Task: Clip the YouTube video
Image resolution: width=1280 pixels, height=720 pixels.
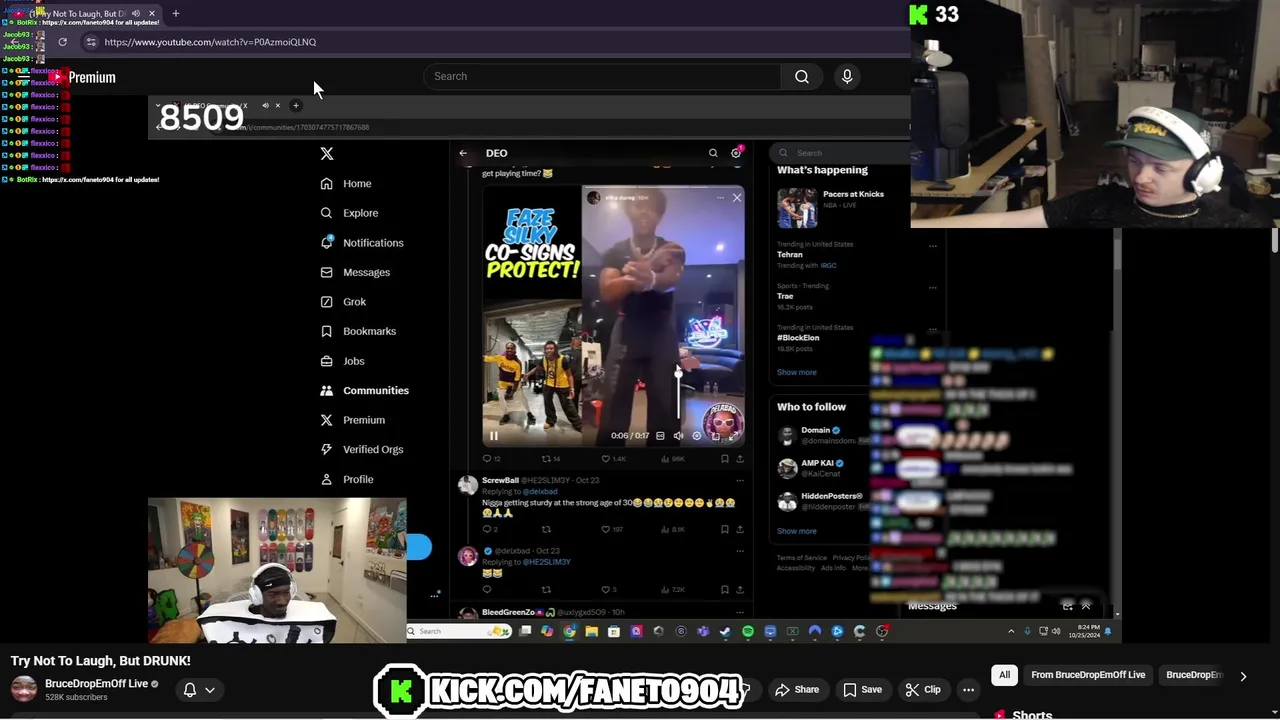Action: pyautogui.click(x=923, y=690)
